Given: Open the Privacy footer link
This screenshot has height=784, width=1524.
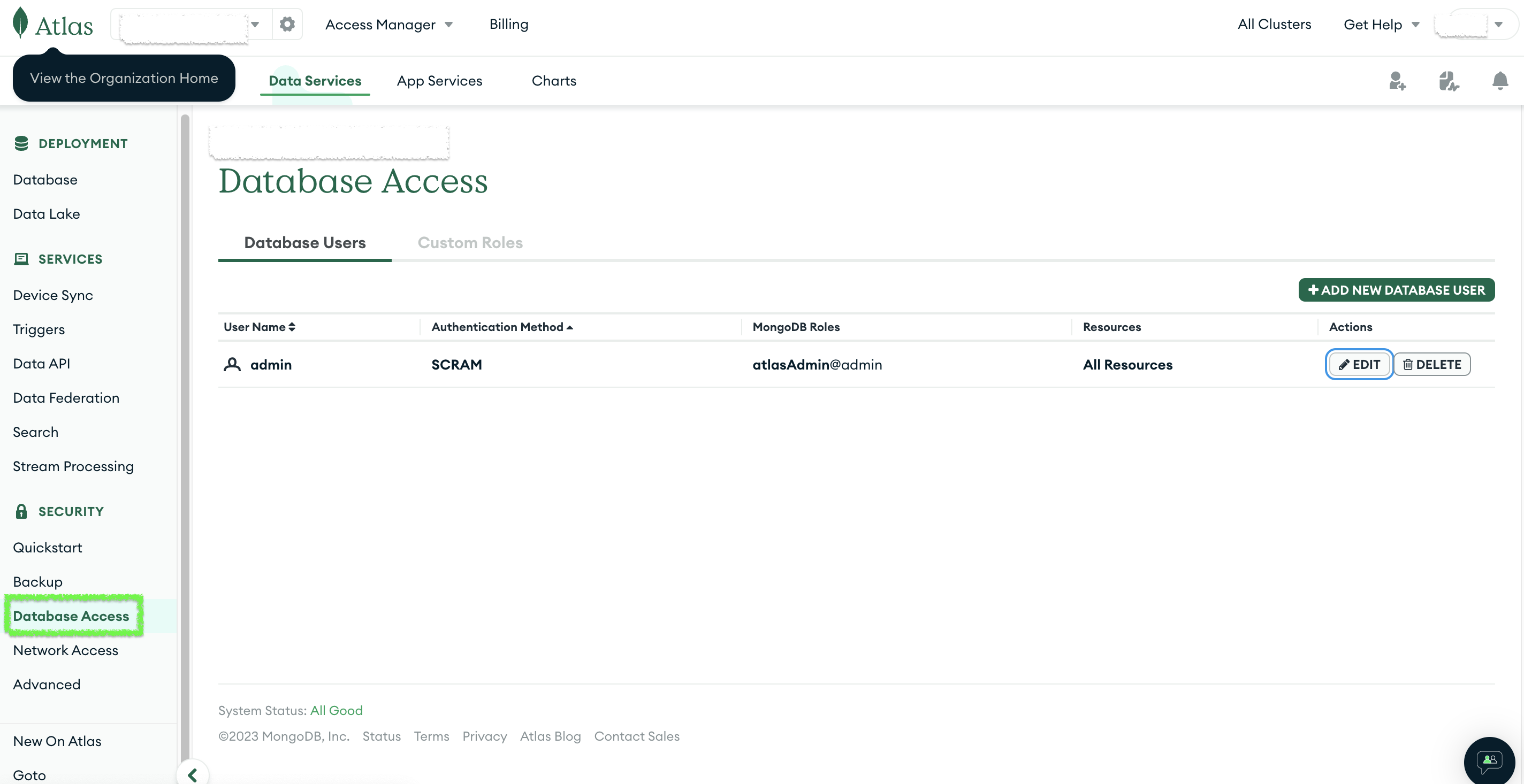Looking at the screenshot, I should click(484, 737).
